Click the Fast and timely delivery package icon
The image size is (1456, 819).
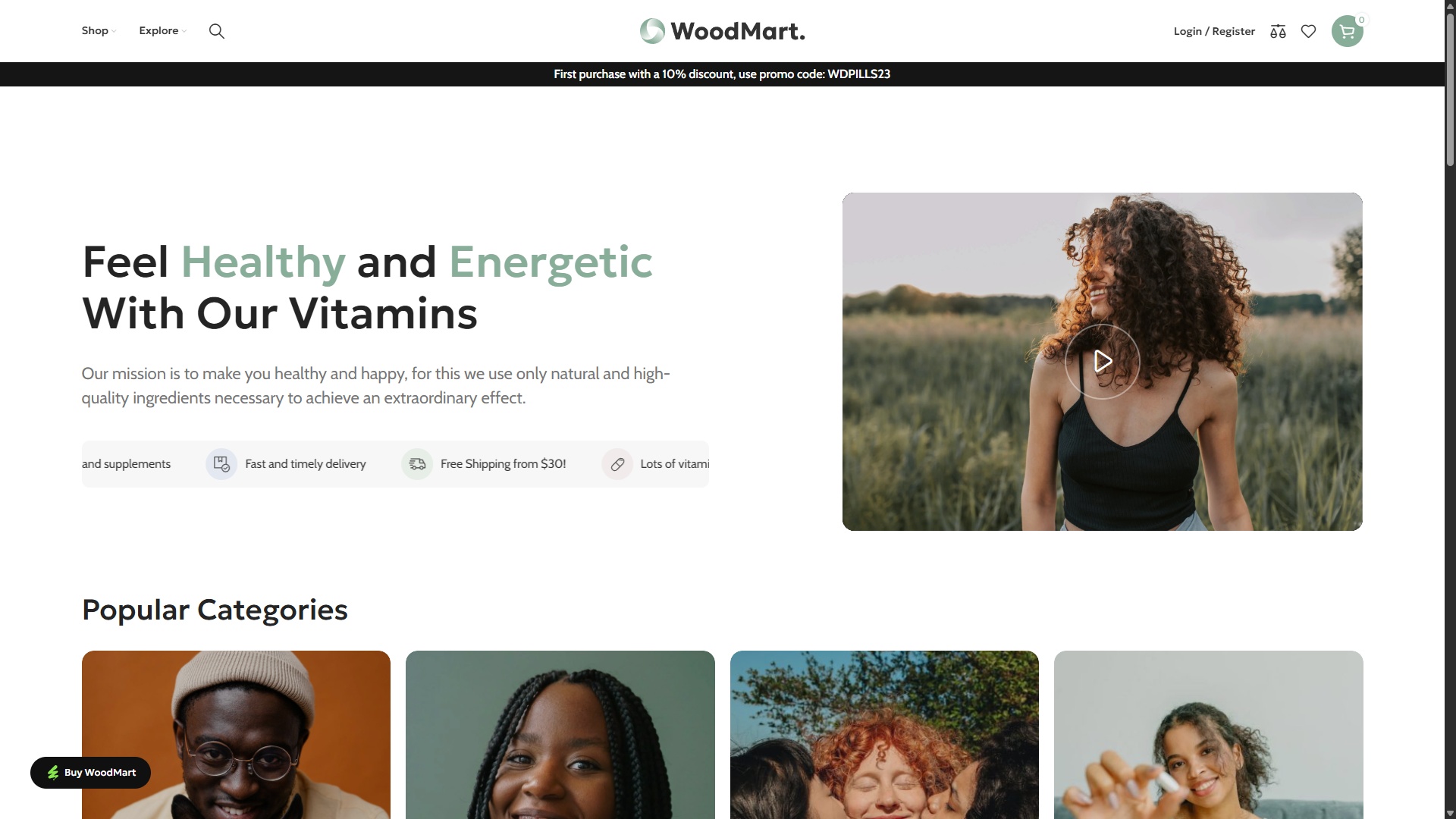[x=221, y=464]
